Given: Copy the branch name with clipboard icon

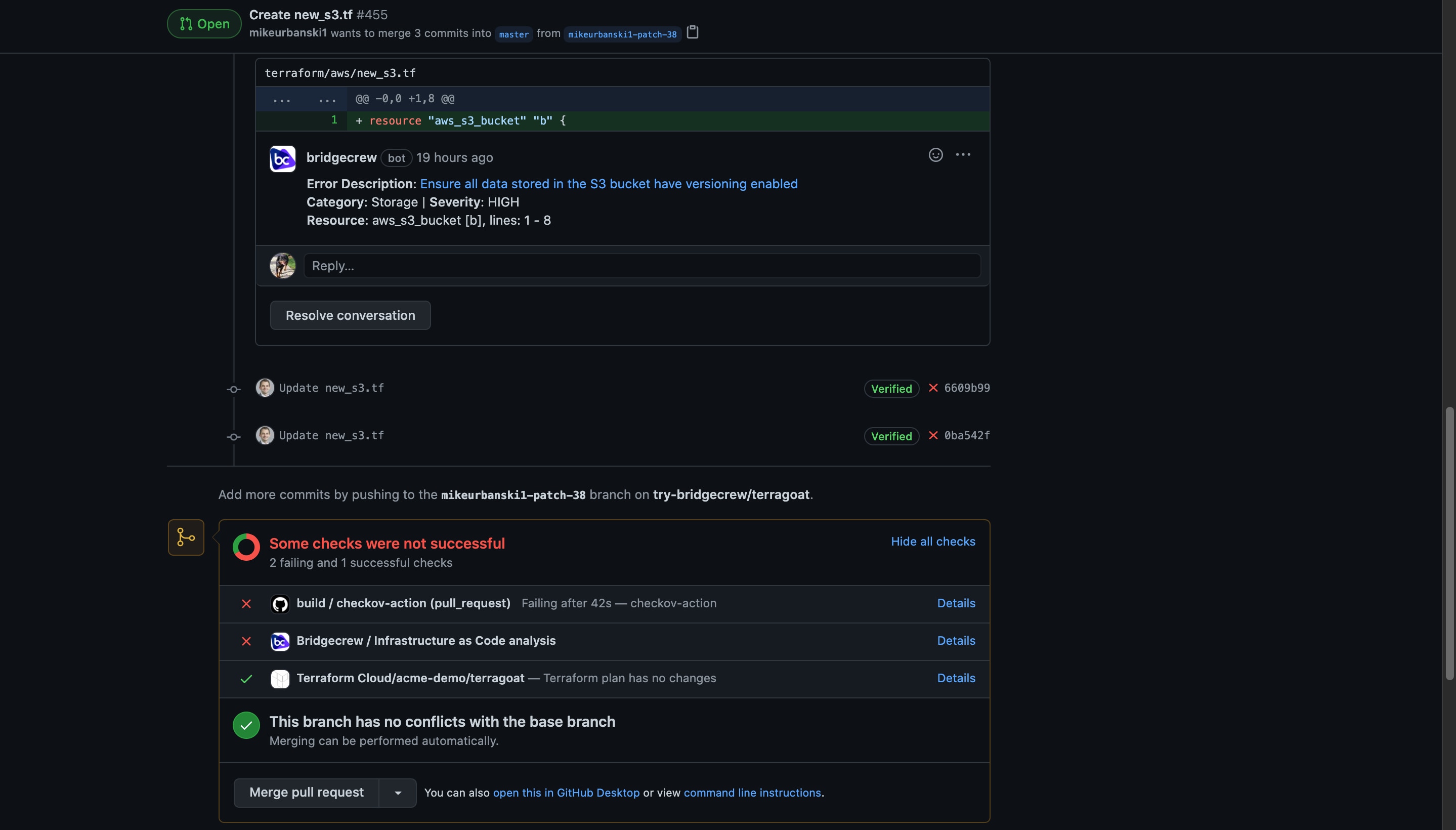Looking at the screenshot, I should [693, 32].
